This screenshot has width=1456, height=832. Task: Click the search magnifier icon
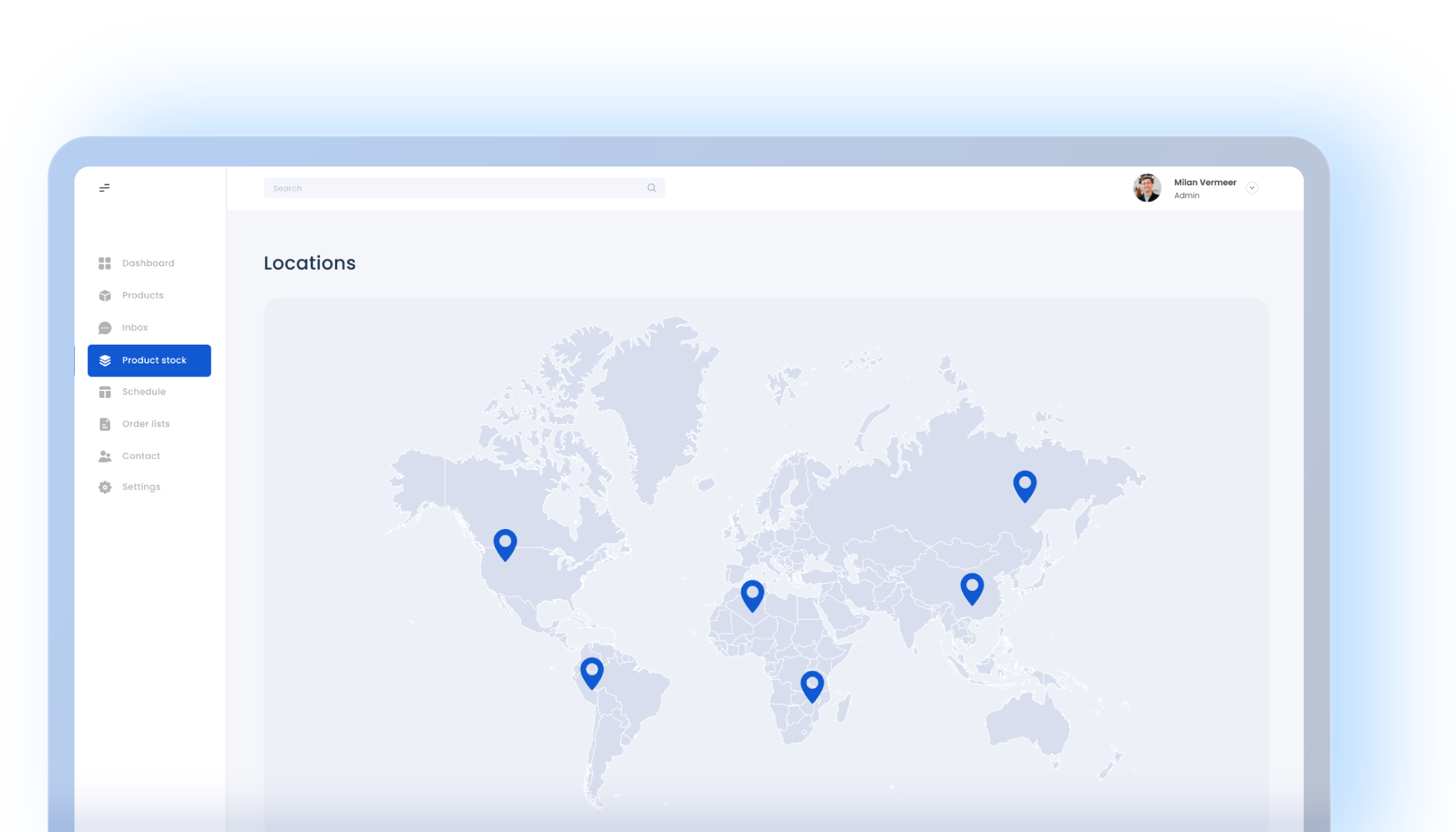[x=652, y=187]
